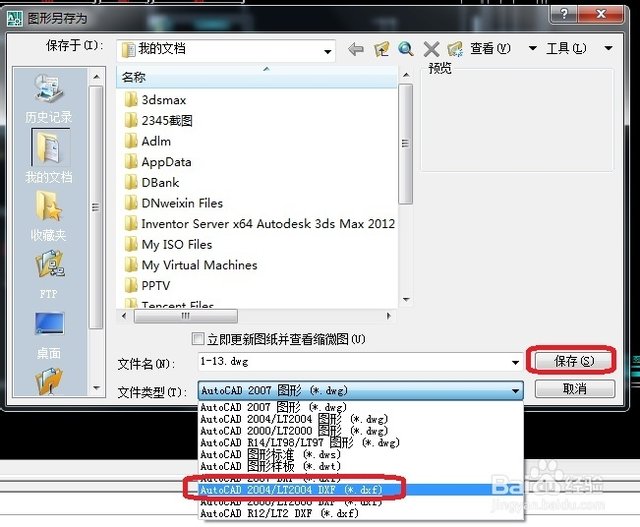Open the AppData folder
The image size is (640, 527).
(158, 162)
